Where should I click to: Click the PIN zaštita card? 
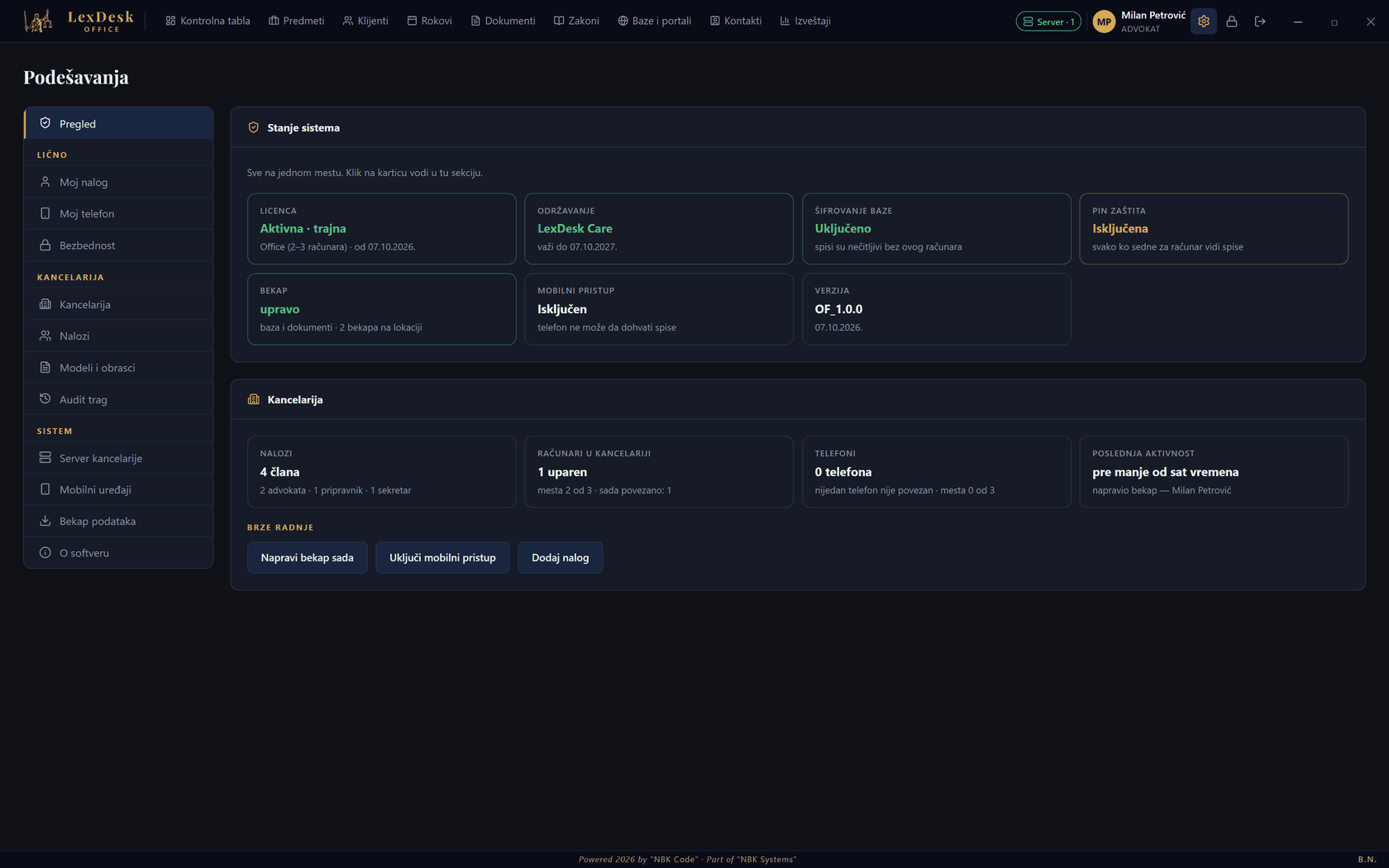[x=1214, y=229]
